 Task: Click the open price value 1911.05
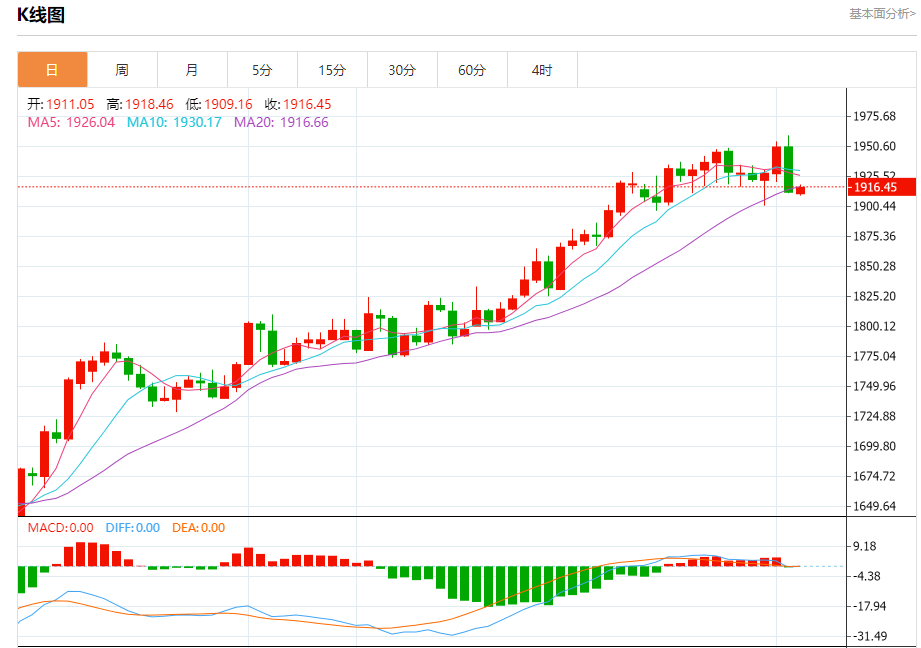tap(70, 105)
